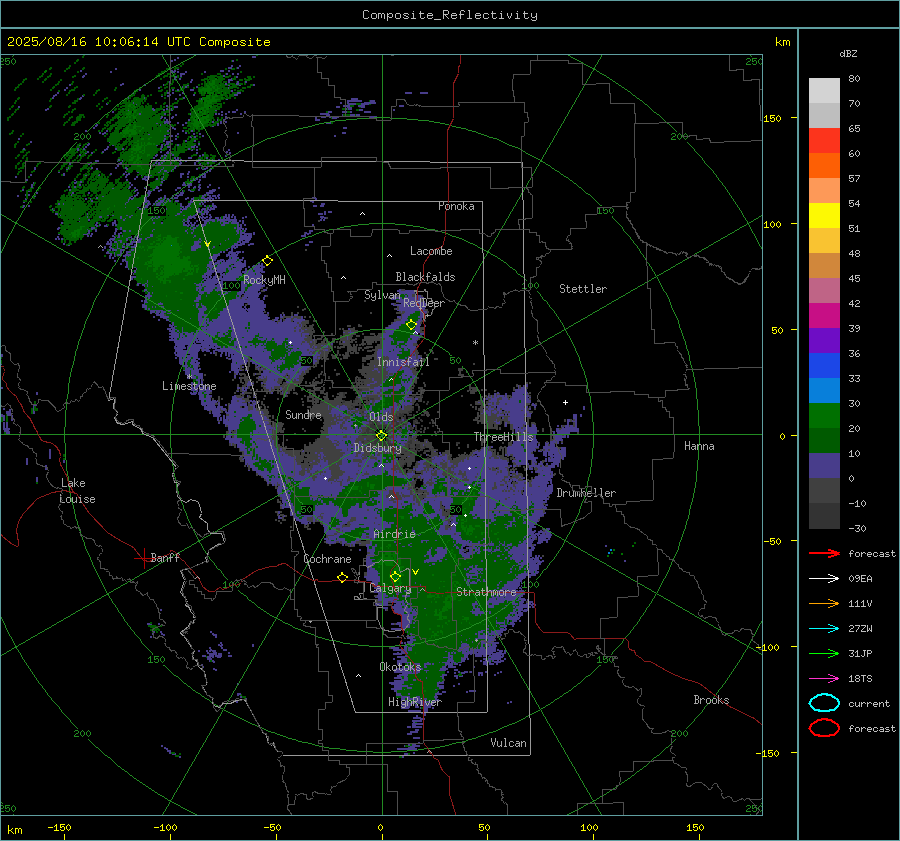Click the yellow diamond marker below RedDeer
Image resolution: width=900 pixels, height=841 pixels.
tap(412, 325)
